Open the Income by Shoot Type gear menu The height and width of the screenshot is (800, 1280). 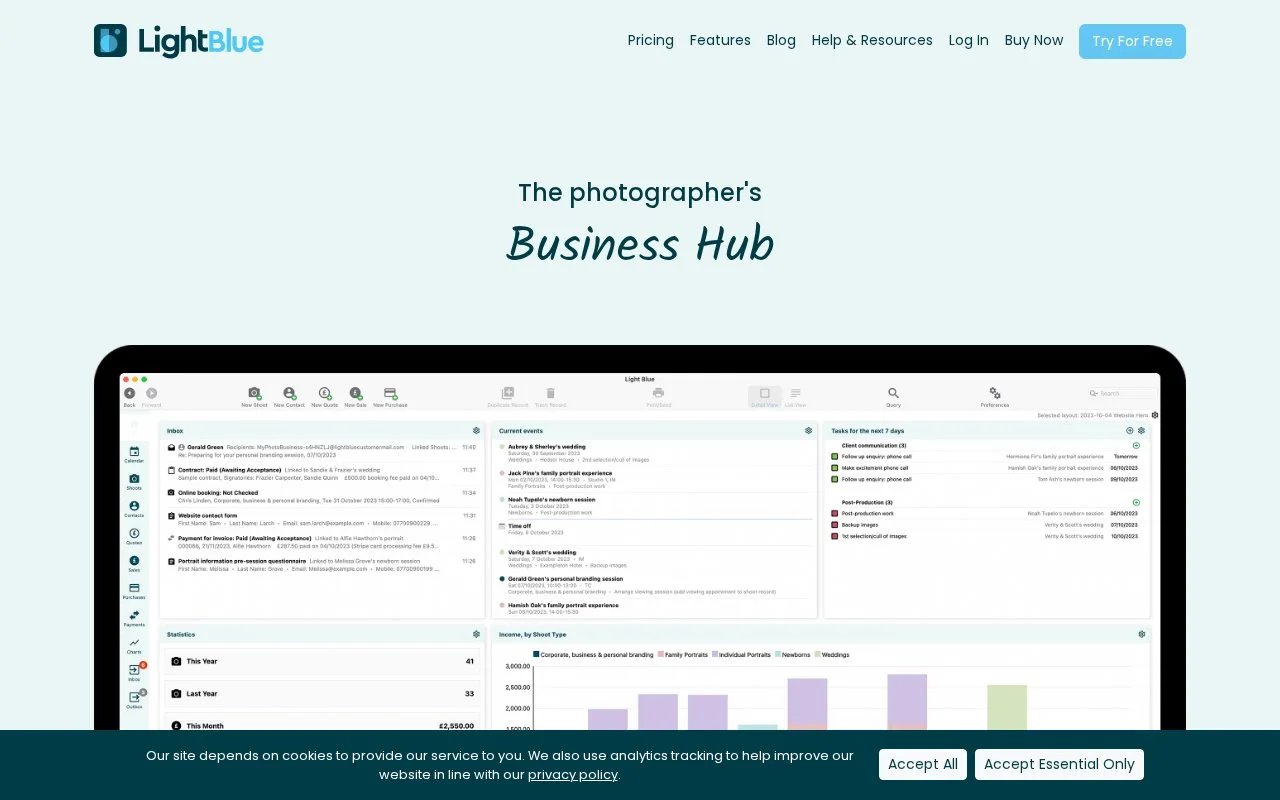click(x=1141, y=634)
